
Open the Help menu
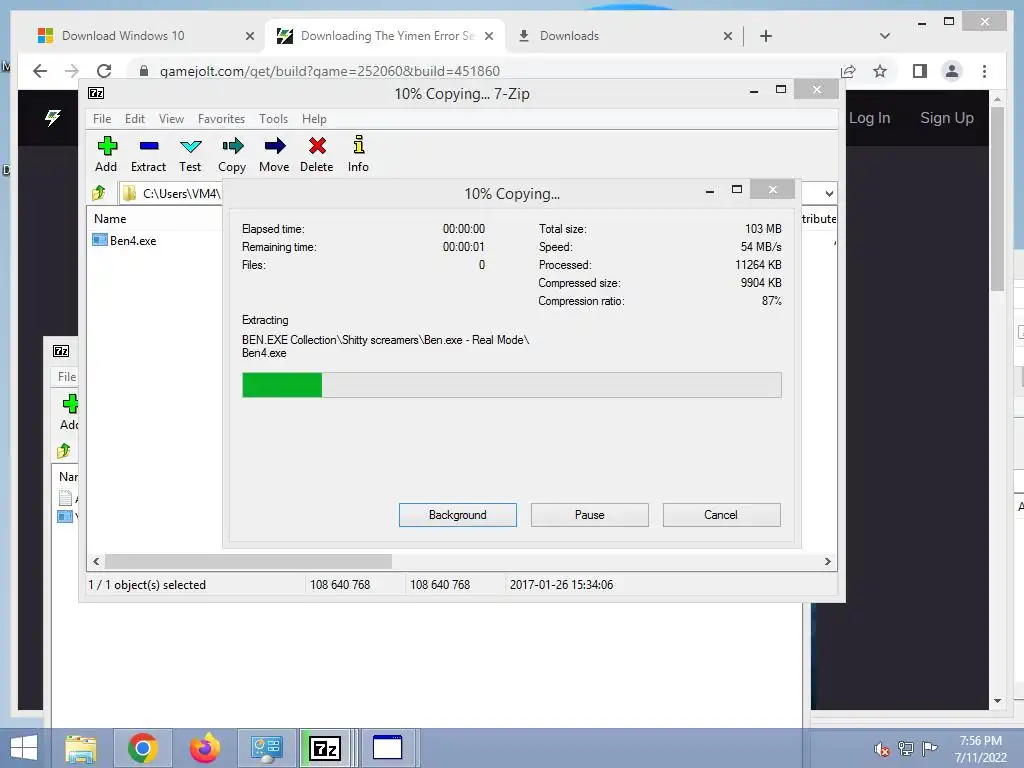314,119
